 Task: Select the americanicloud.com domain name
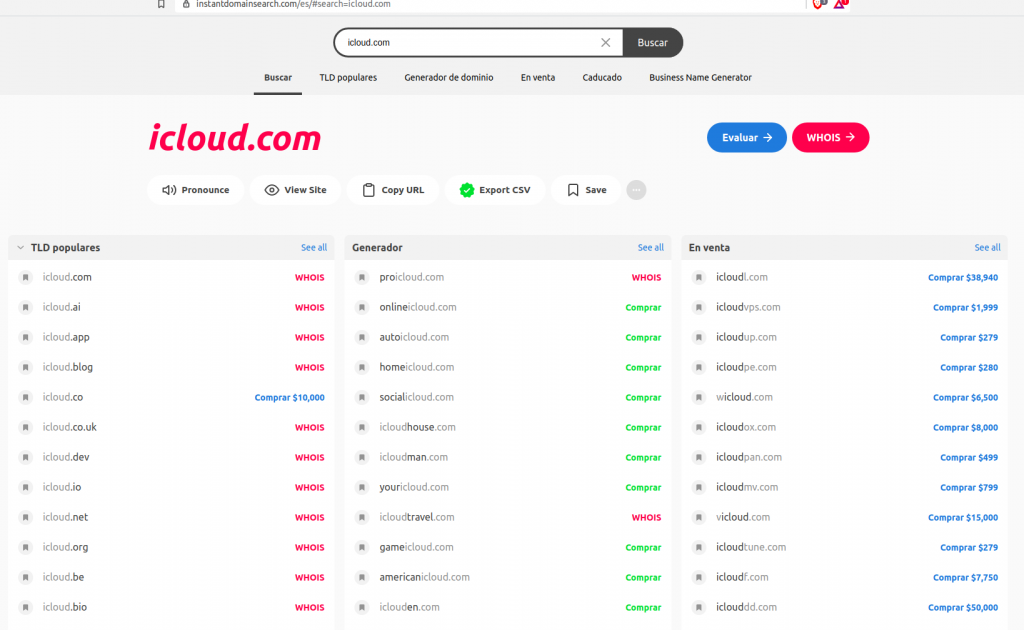tap(424, 577)
